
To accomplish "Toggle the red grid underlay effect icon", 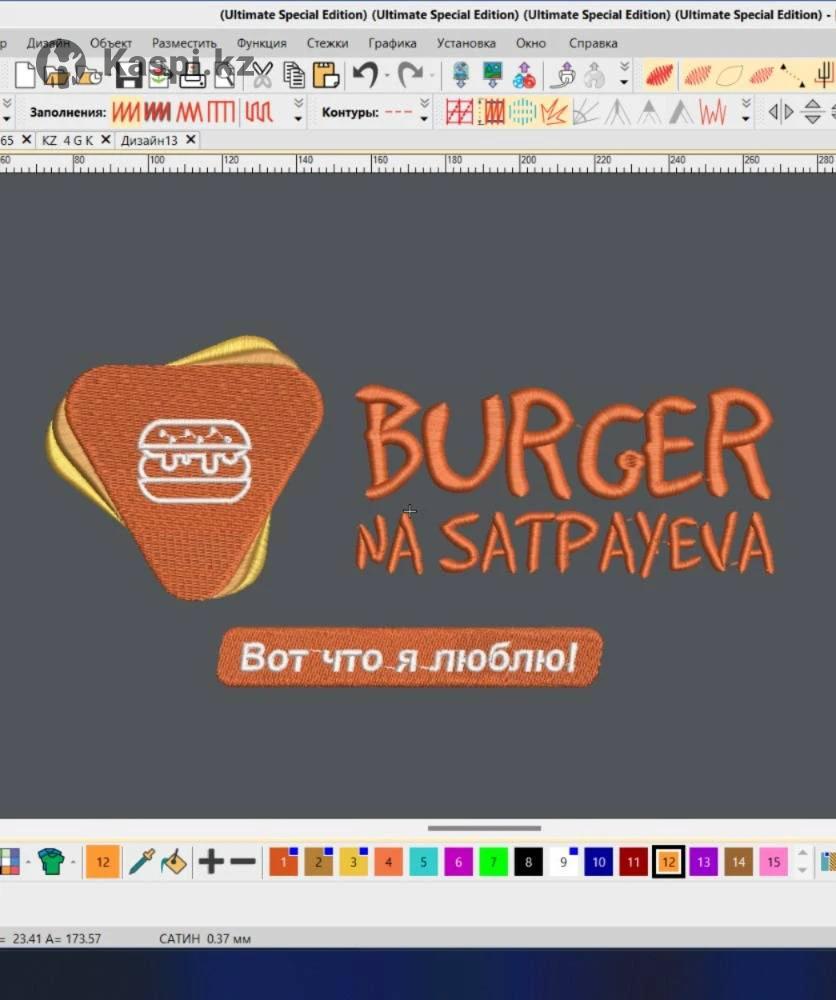I will [x=459, y=112].
